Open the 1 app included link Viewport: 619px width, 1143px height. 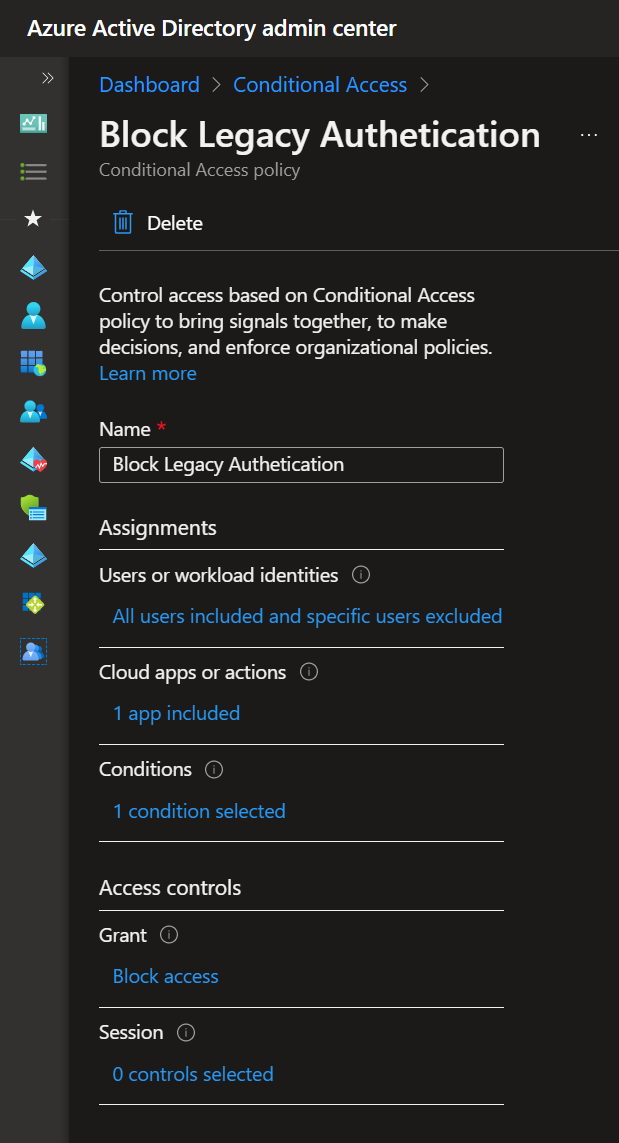point(176,713)
